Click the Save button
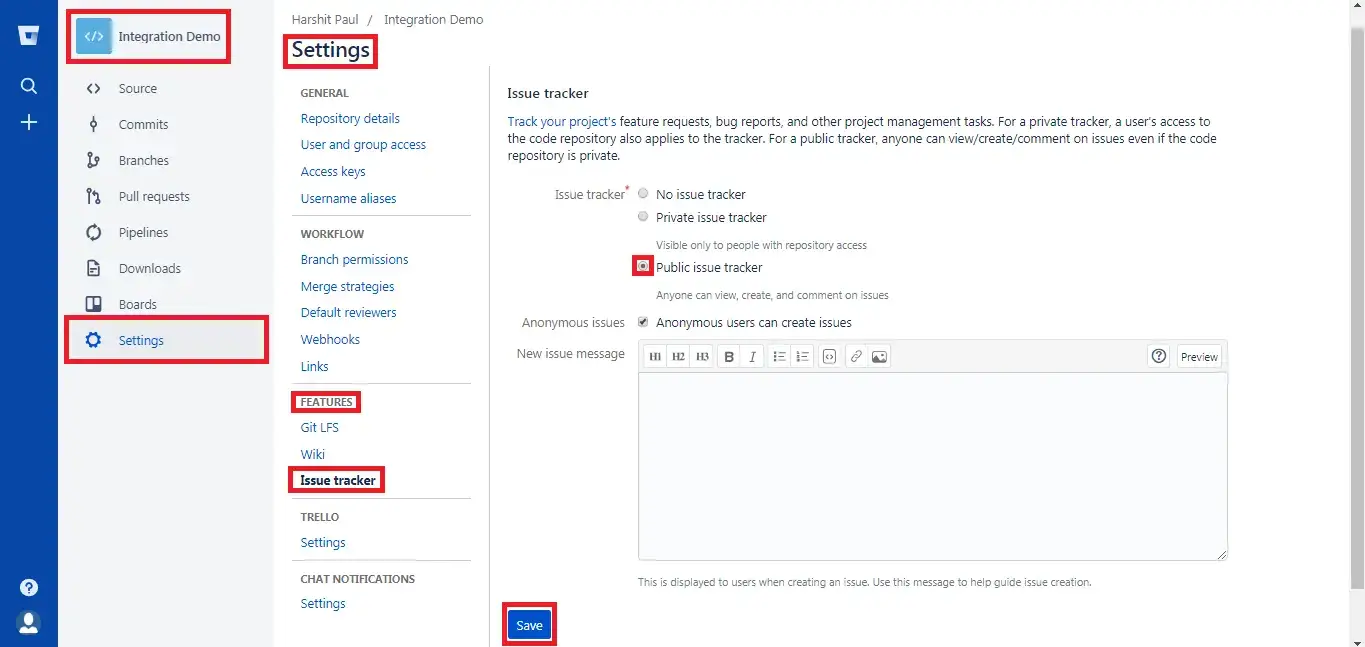 click(529, 625)
